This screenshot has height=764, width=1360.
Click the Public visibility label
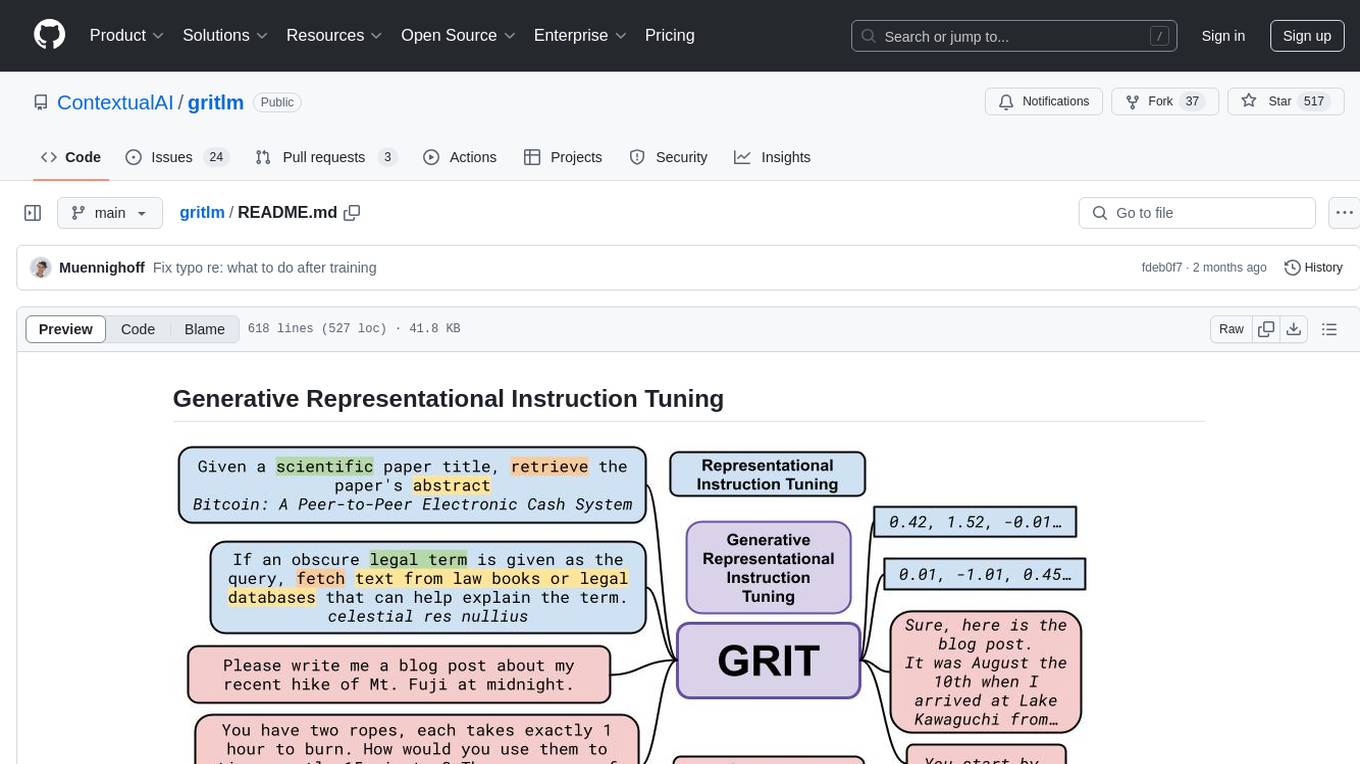tap(277, 102)
